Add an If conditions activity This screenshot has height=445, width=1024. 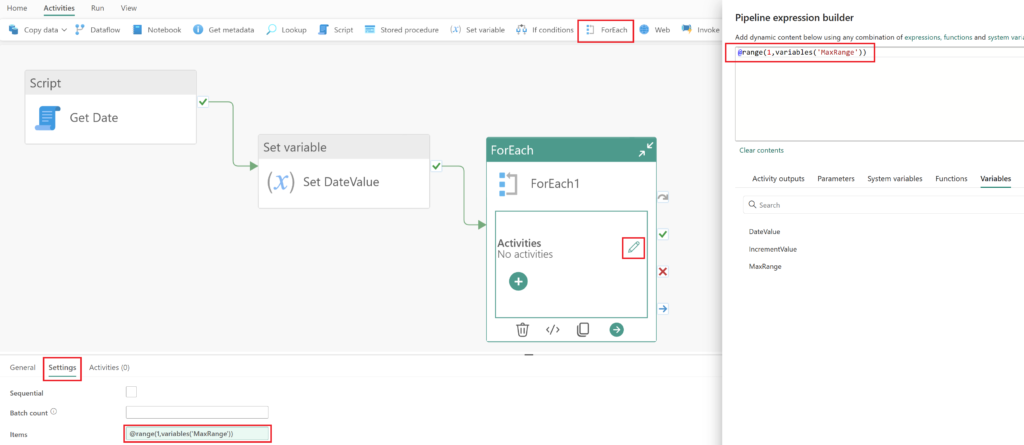(x=543, y=30)
